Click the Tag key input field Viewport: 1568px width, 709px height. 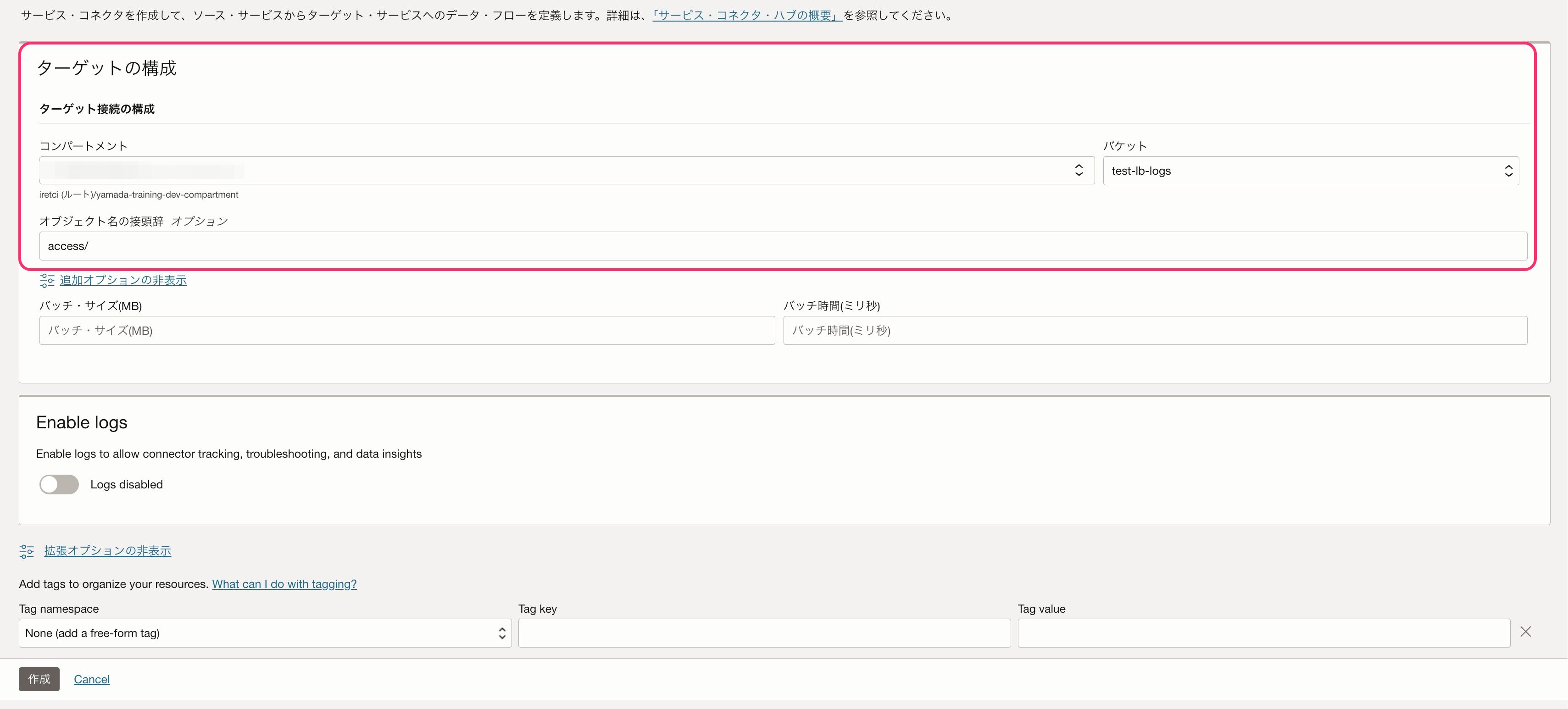click(764, 633)
